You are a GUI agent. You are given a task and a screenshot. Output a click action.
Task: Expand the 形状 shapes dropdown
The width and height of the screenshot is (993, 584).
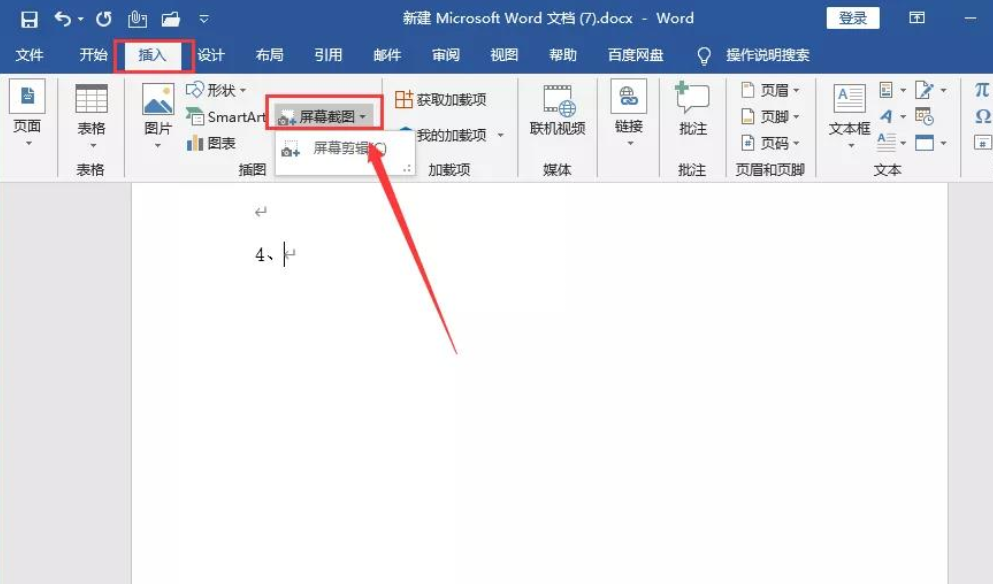coord(216,91)
